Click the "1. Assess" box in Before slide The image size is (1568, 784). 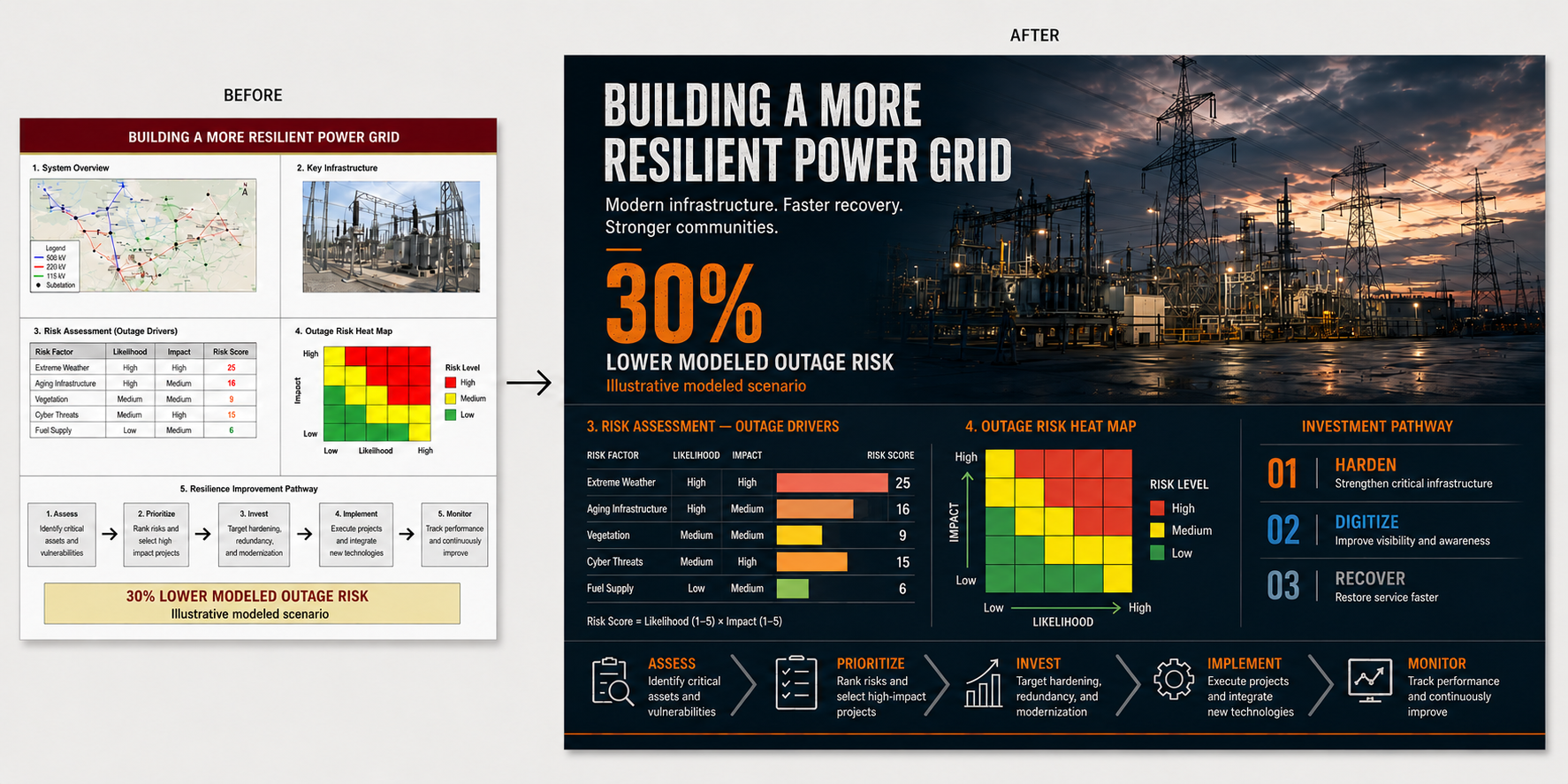click(62, 535)
